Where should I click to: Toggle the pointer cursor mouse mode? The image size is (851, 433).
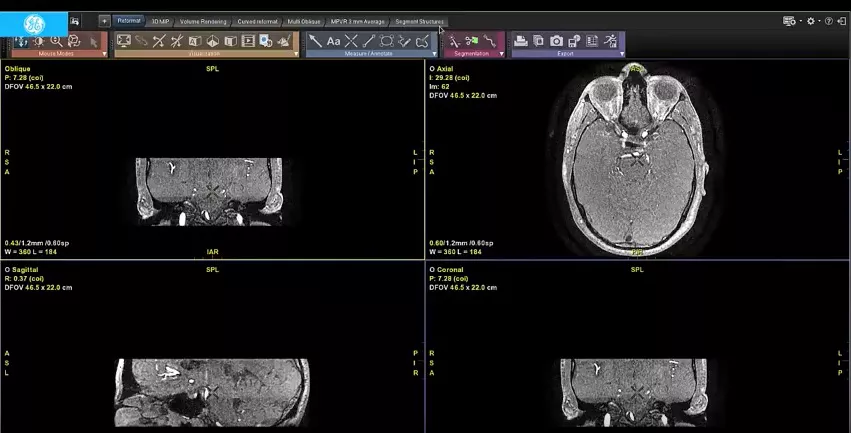click(x=93, y=41)
